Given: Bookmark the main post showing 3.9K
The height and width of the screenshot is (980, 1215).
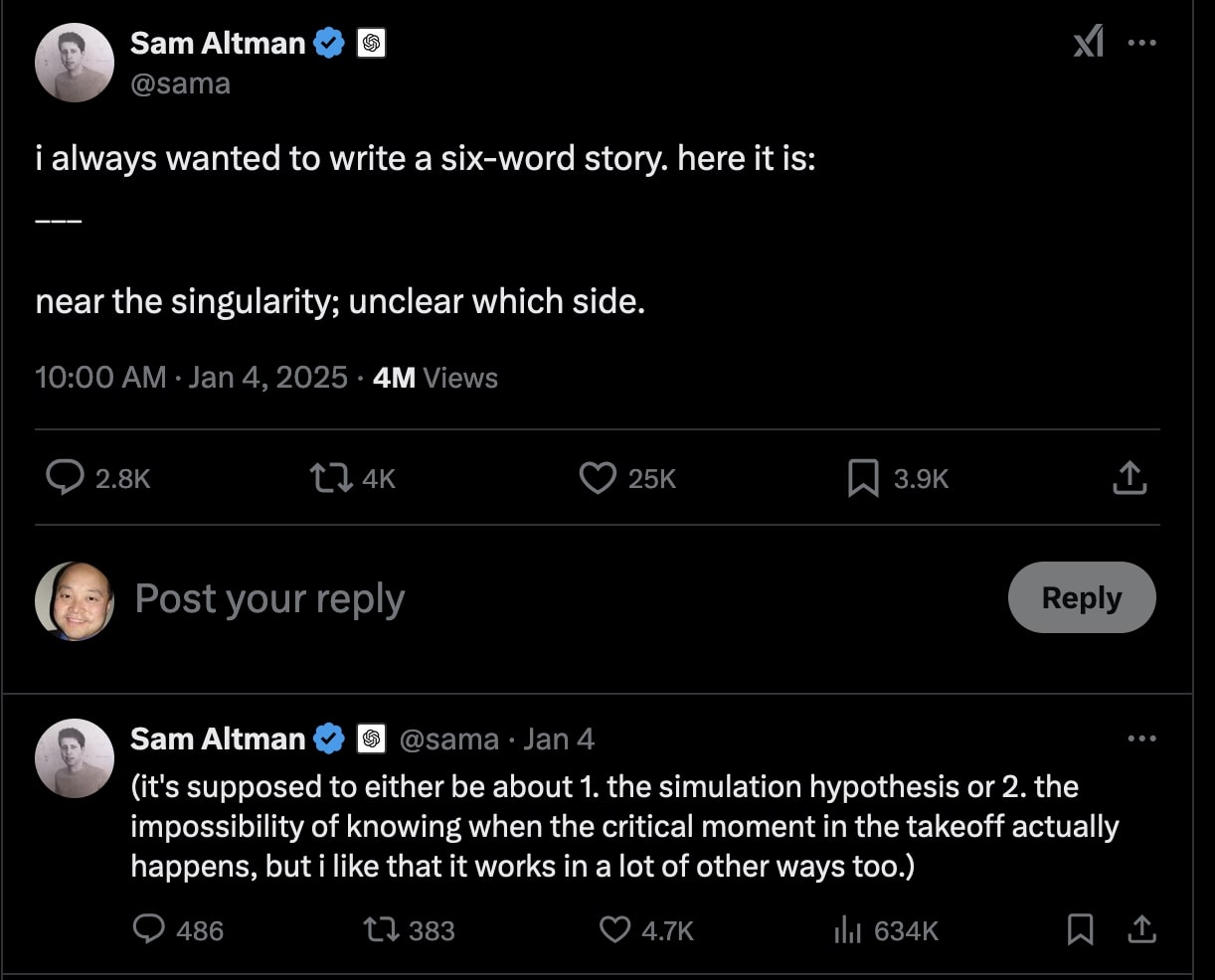Looking at the screenshot, I should click(x=862, y=478).
